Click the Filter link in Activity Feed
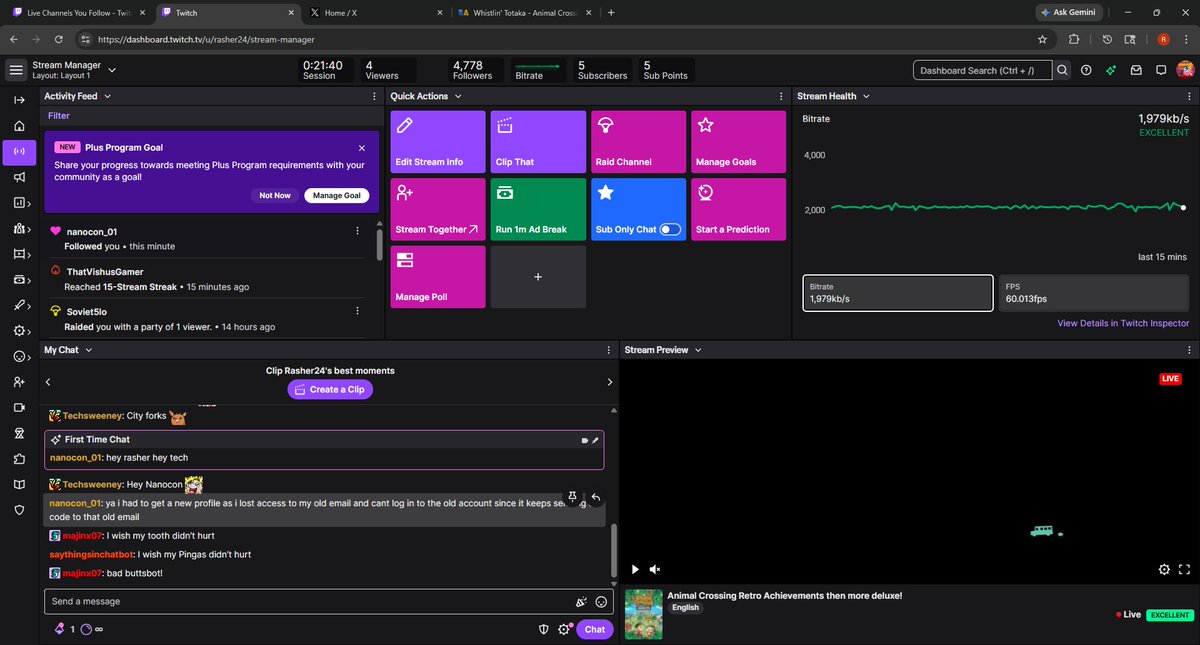The image size is (1200, 645). pyautogui.click(x=59, y=116)
